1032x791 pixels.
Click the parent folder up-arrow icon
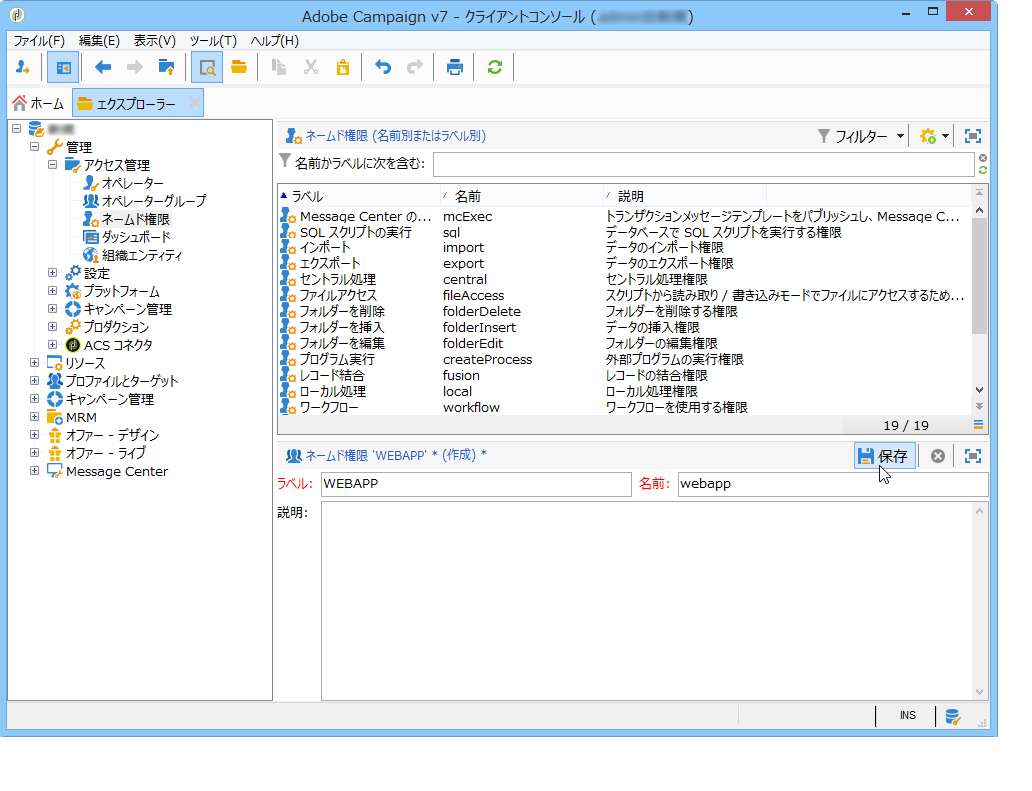click(x=167, y=67)
